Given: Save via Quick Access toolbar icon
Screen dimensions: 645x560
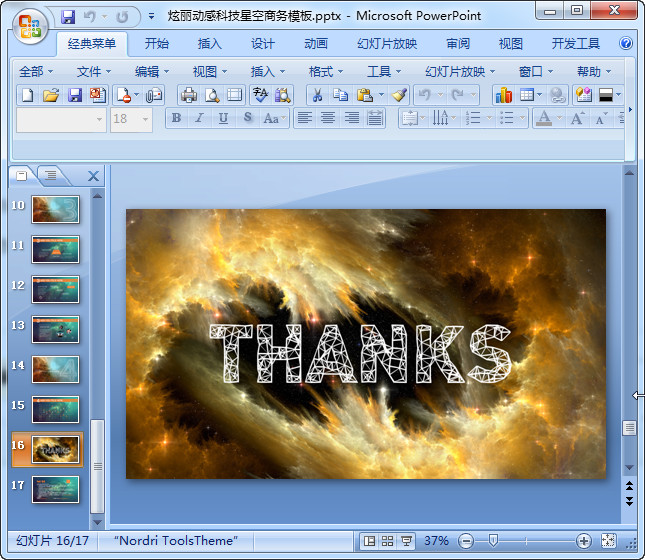Looking at the screenshot, I should [x=68, y=16].
